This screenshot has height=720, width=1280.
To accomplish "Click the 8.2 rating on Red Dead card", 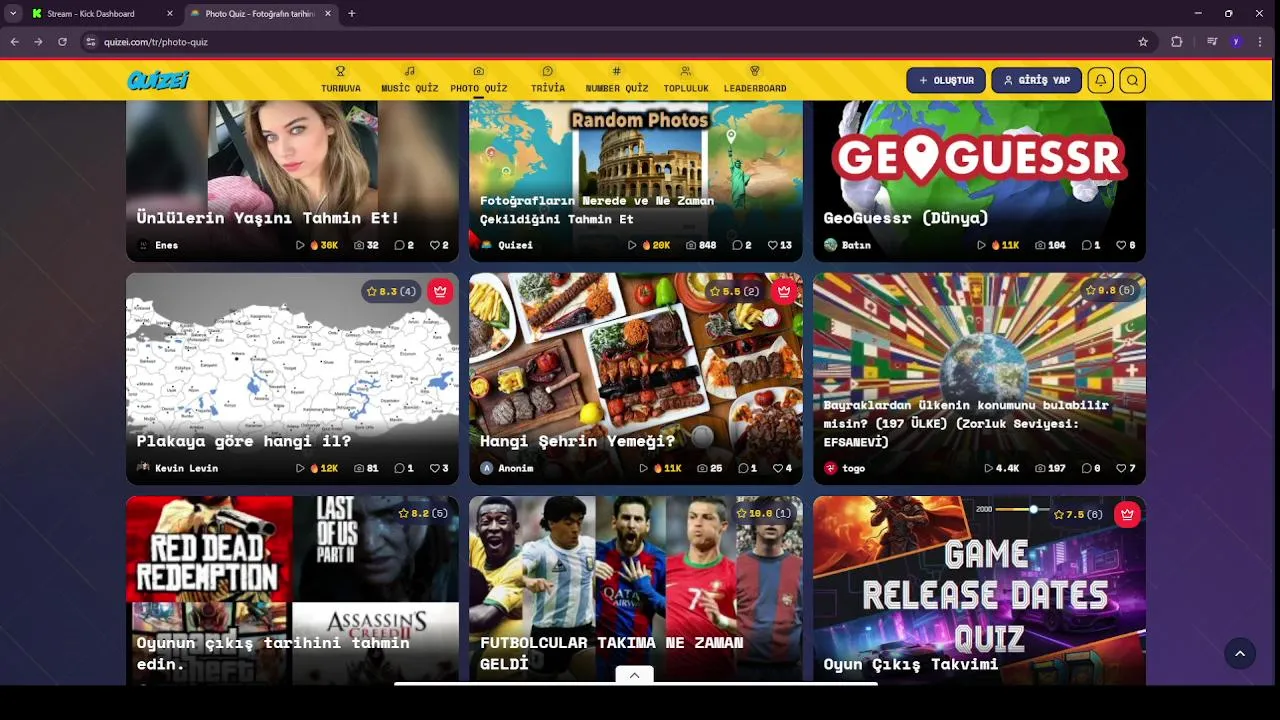I will coord(422,513).
